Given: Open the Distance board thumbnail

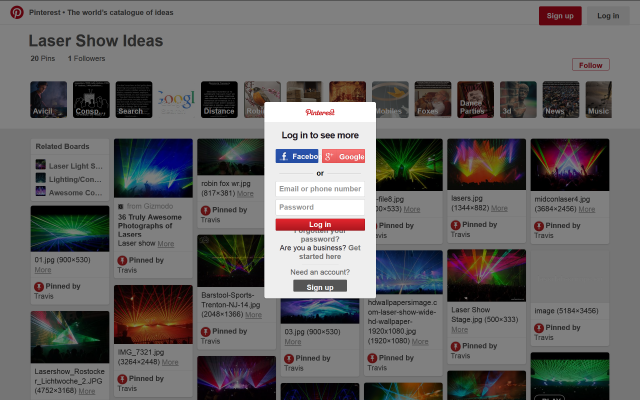Looking at the screenshot, I should (219, 100).
